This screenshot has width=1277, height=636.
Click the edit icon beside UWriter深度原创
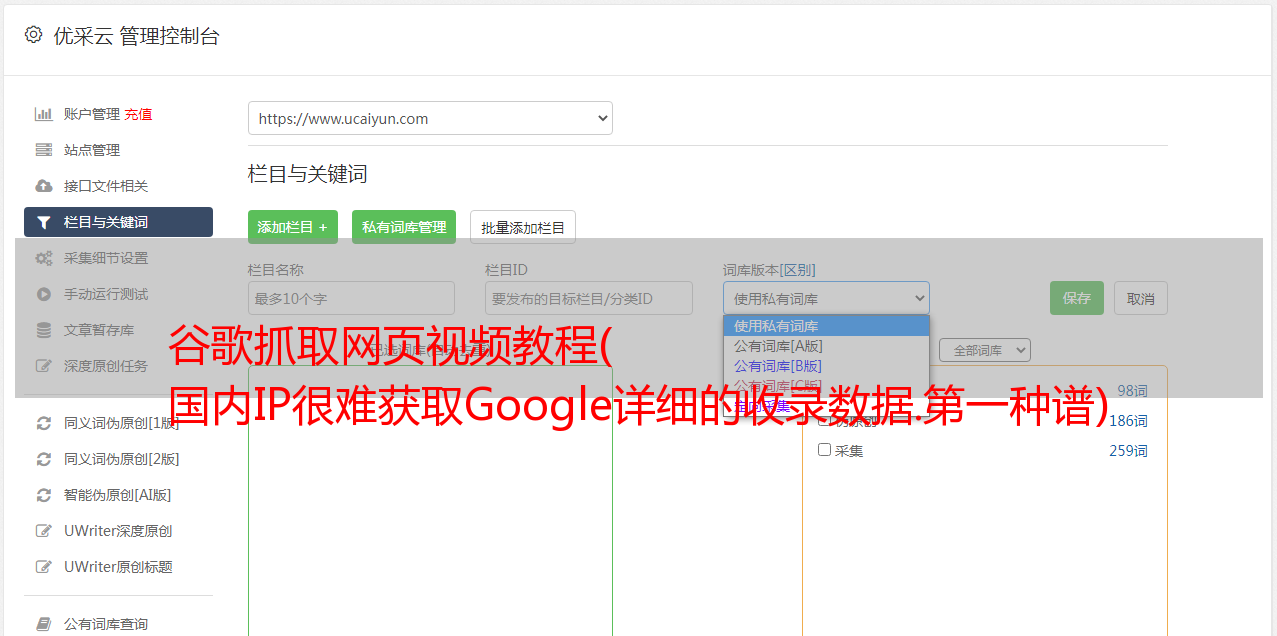click(x=43, y=531)
